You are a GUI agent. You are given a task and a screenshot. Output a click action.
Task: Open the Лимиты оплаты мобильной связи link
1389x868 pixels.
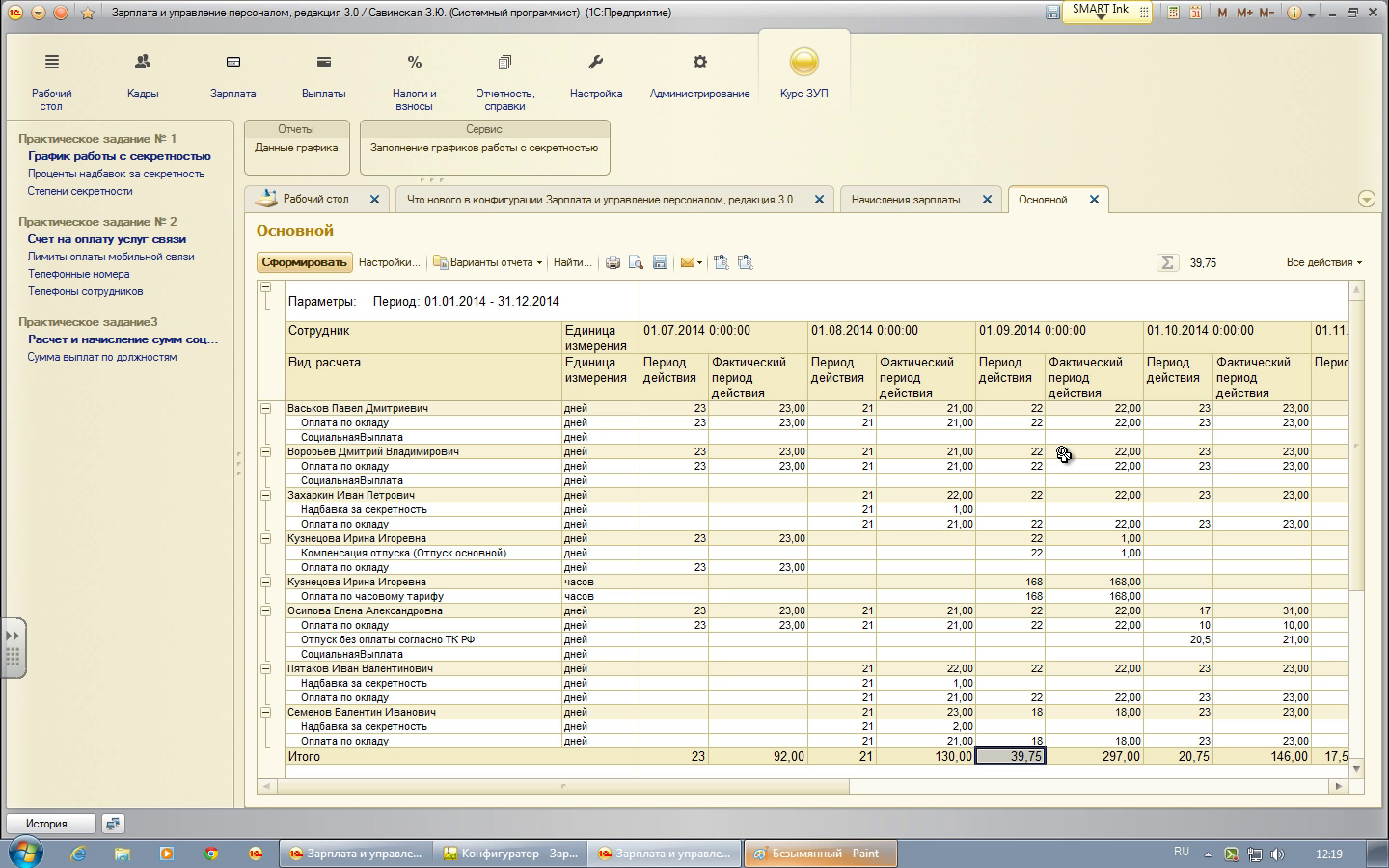pos(111,257)
